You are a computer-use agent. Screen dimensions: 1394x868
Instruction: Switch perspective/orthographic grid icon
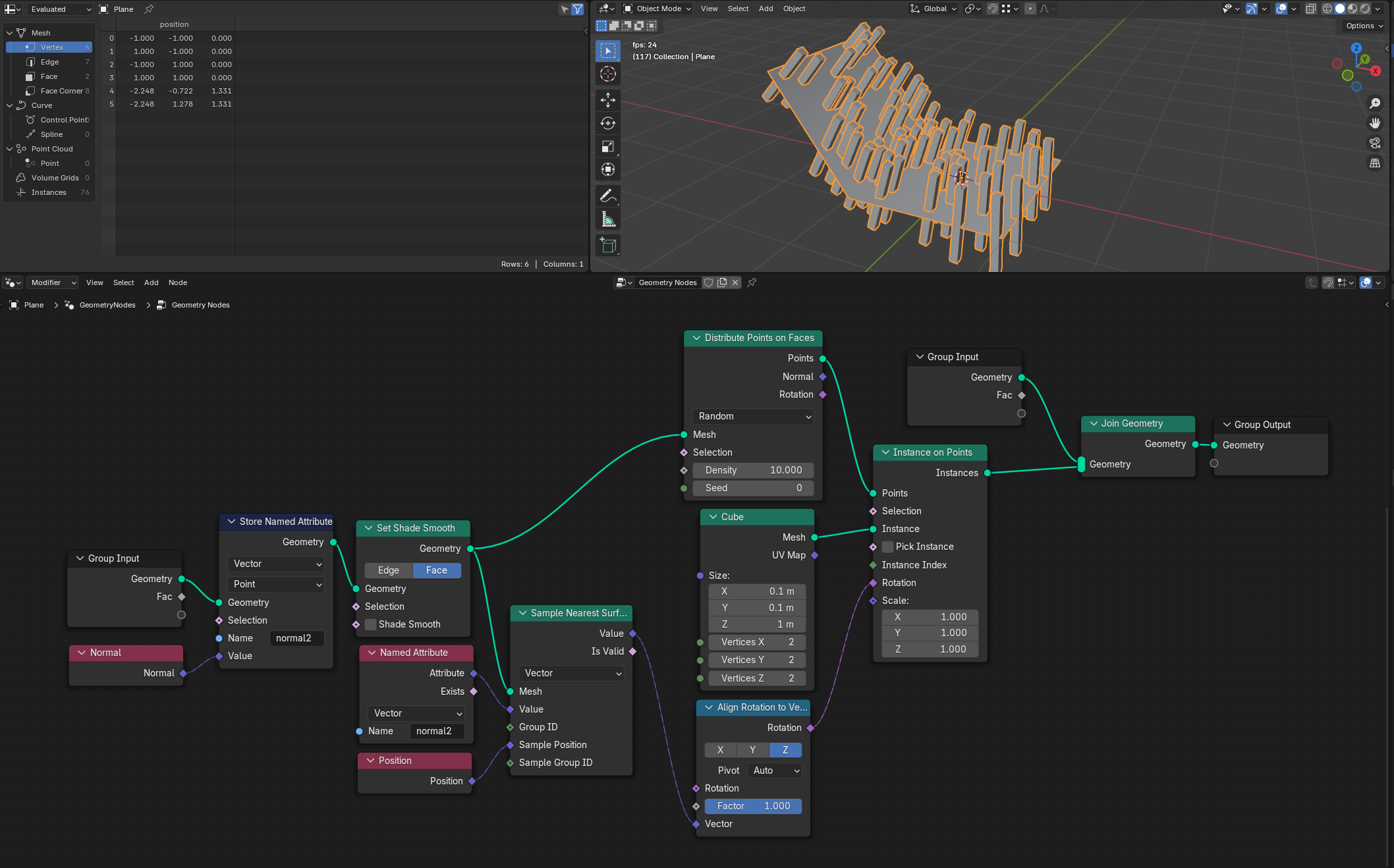click(x=1375, y=163)
